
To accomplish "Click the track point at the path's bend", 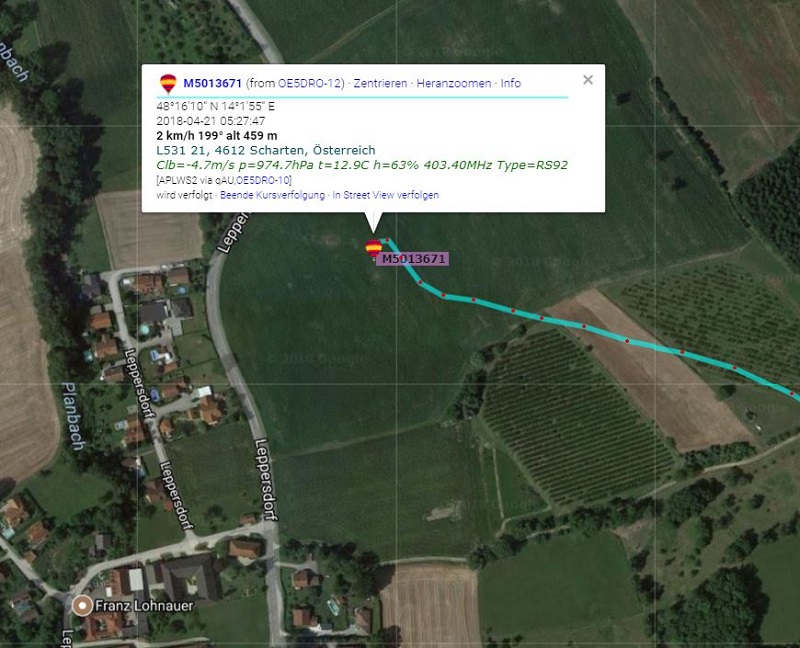I will [x=421, y=282].
